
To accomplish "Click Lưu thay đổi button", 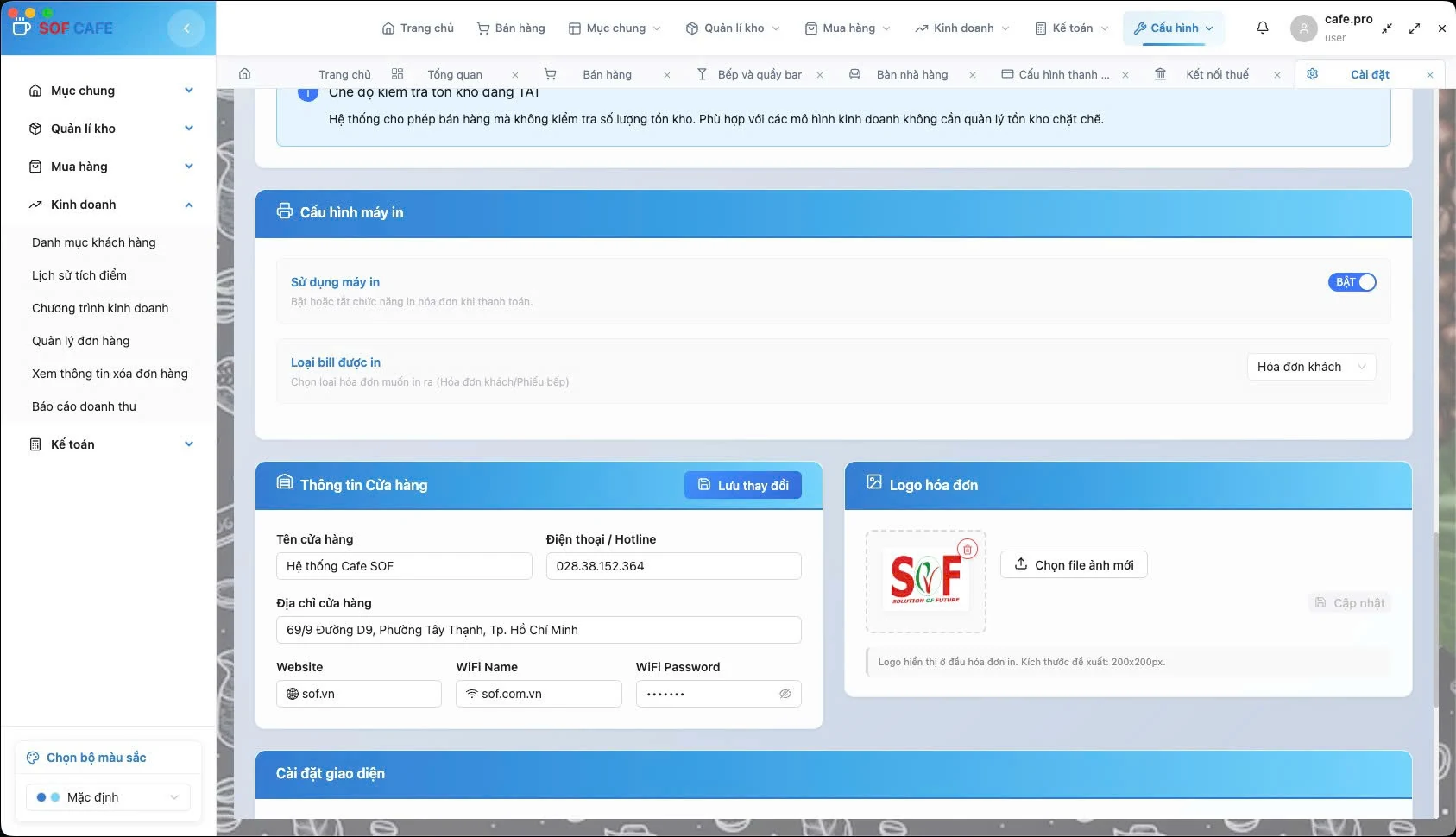I will (743, 485).
